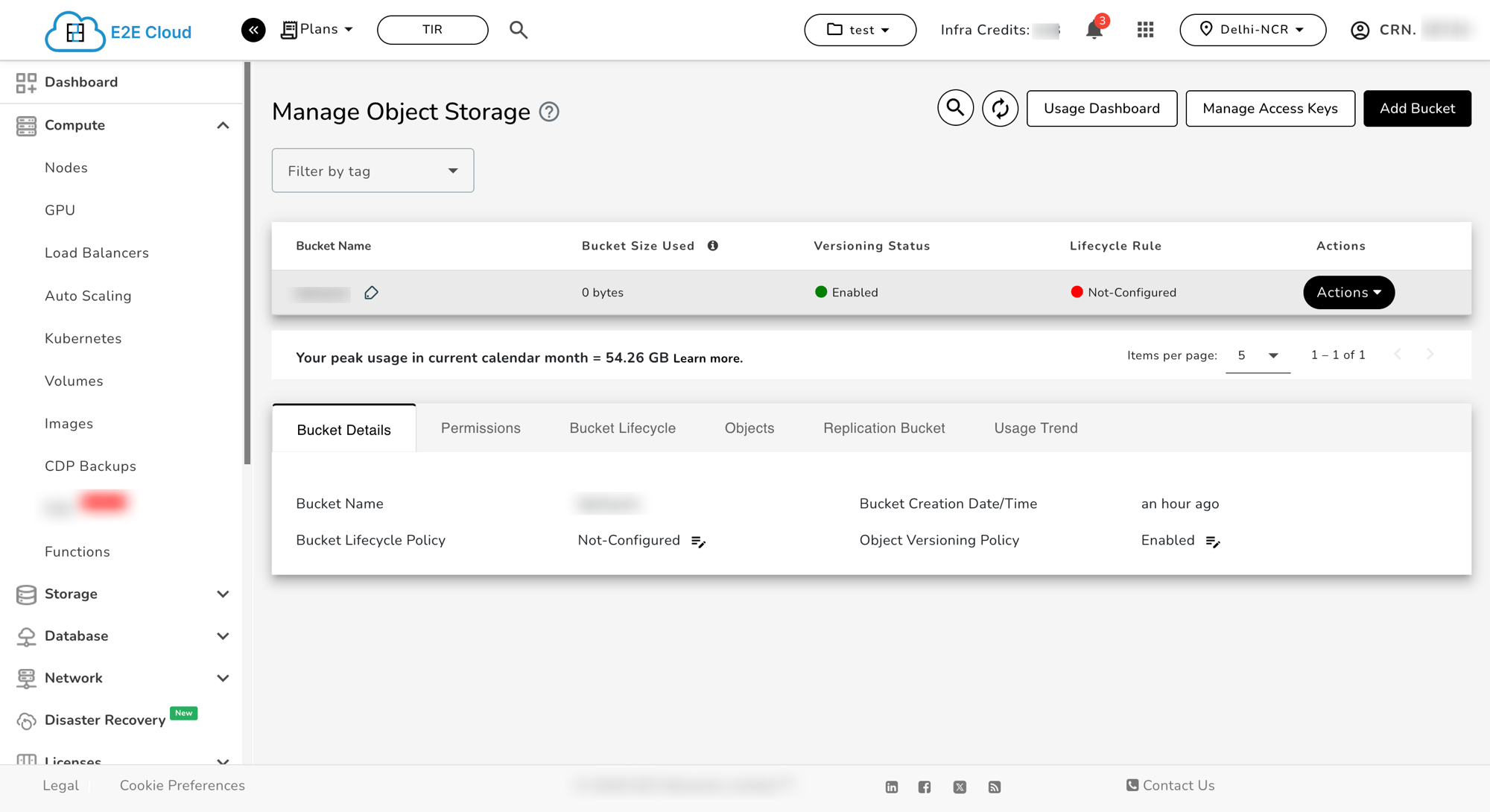This screenshot has height=812, width=1490.
Task: Switch to the Permissions tab
Action: 481,428
